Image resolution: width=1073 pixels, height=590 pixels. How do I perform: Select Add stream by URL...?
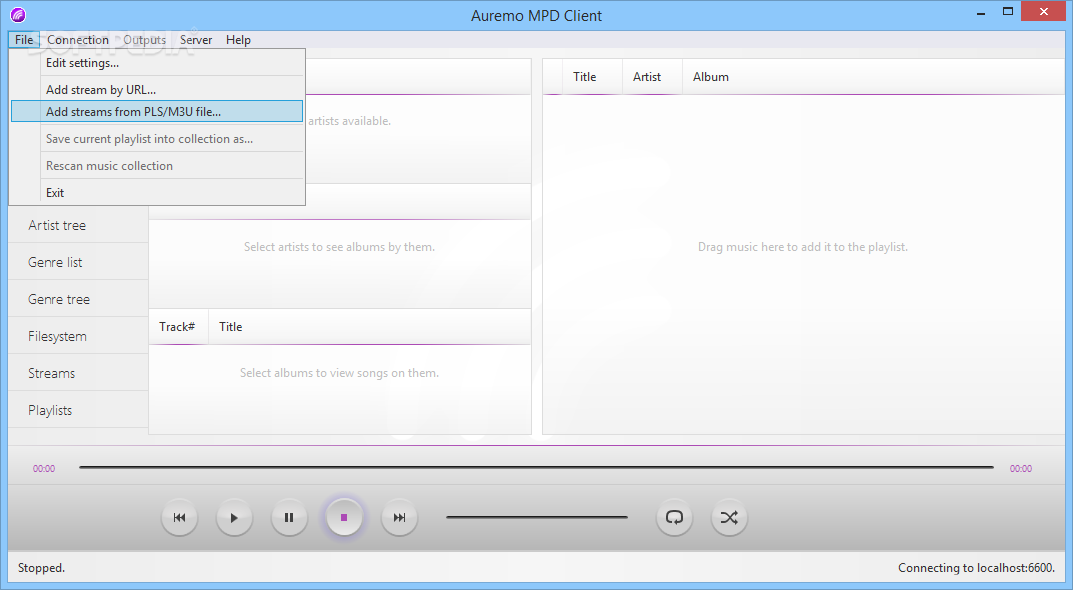click(x=157, y=89)
